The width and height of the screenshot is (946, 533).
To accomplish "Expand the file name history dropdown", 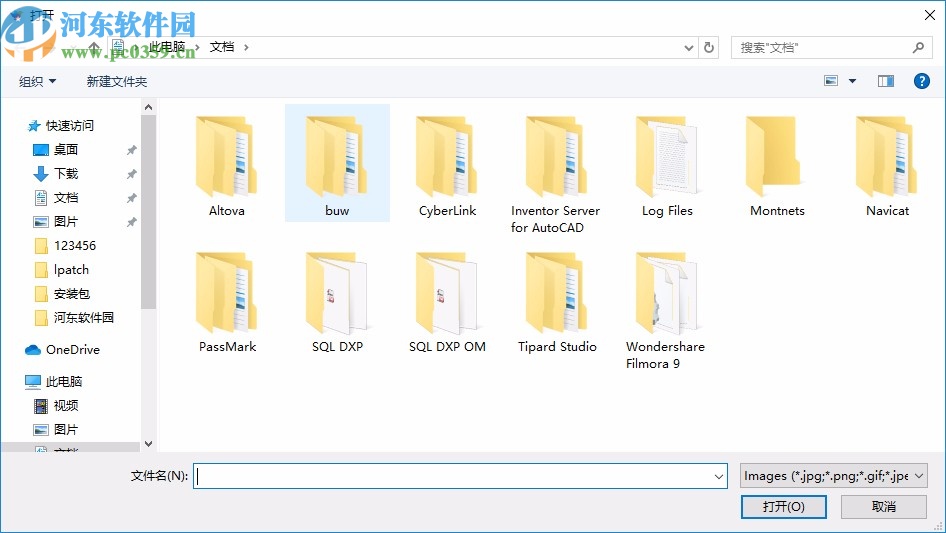I will pos(719,476).
